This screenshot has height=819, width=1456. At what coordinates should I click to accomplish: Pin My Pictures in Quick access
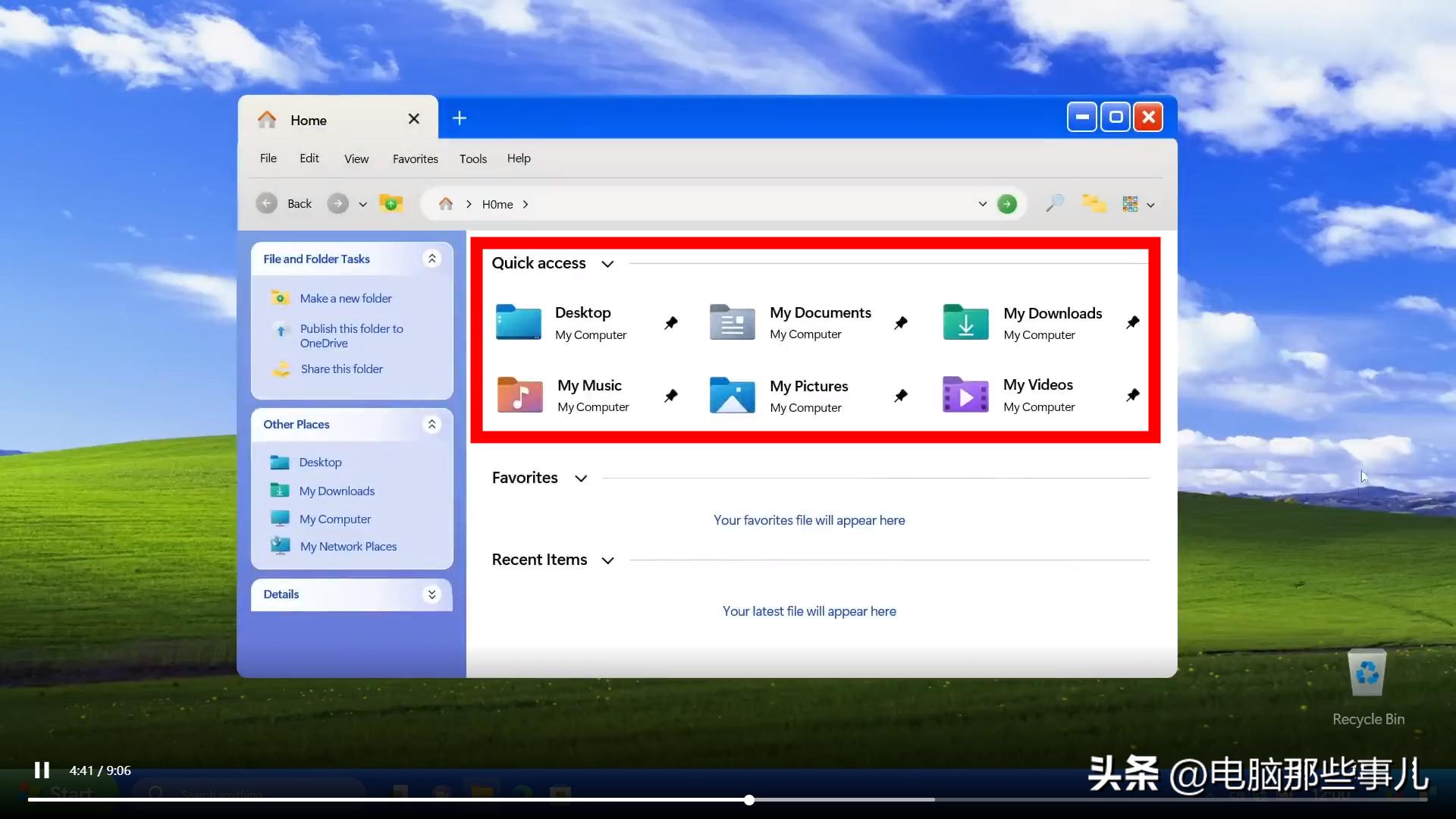(x=901, y=395)
